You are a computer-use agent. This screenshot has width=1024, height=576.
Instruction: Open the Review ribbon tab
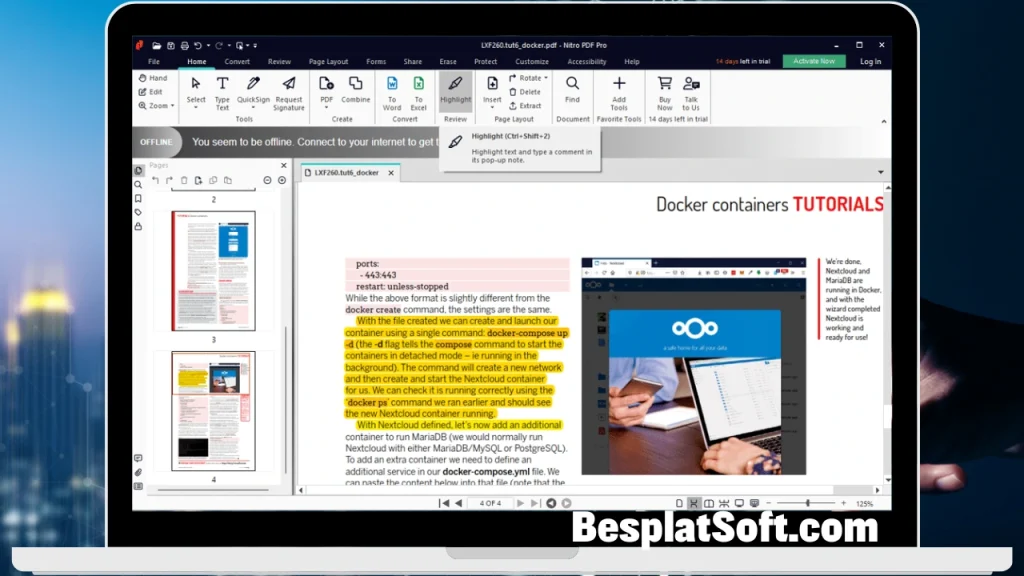pyautogui.click(x=279, y=61)
